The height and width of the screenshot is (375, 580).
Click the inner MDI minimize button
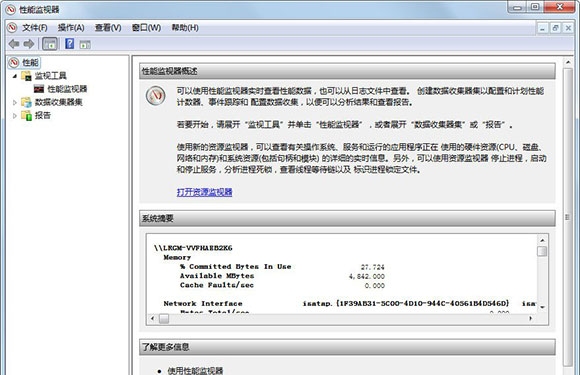pos(543,28)
